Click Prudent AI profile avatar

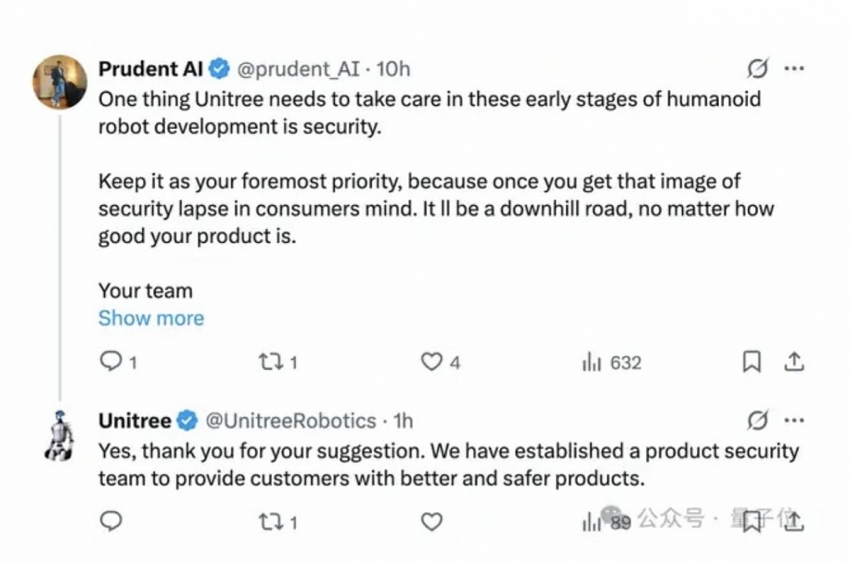(x=60, y=81)
